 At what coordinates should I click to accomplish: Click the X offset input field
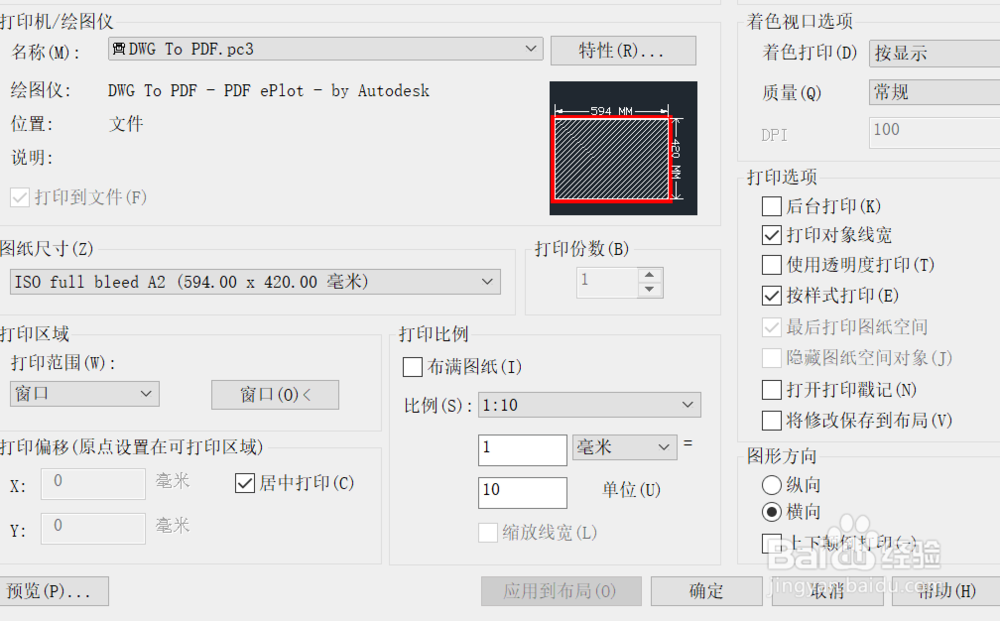click(x=93, y=483)
